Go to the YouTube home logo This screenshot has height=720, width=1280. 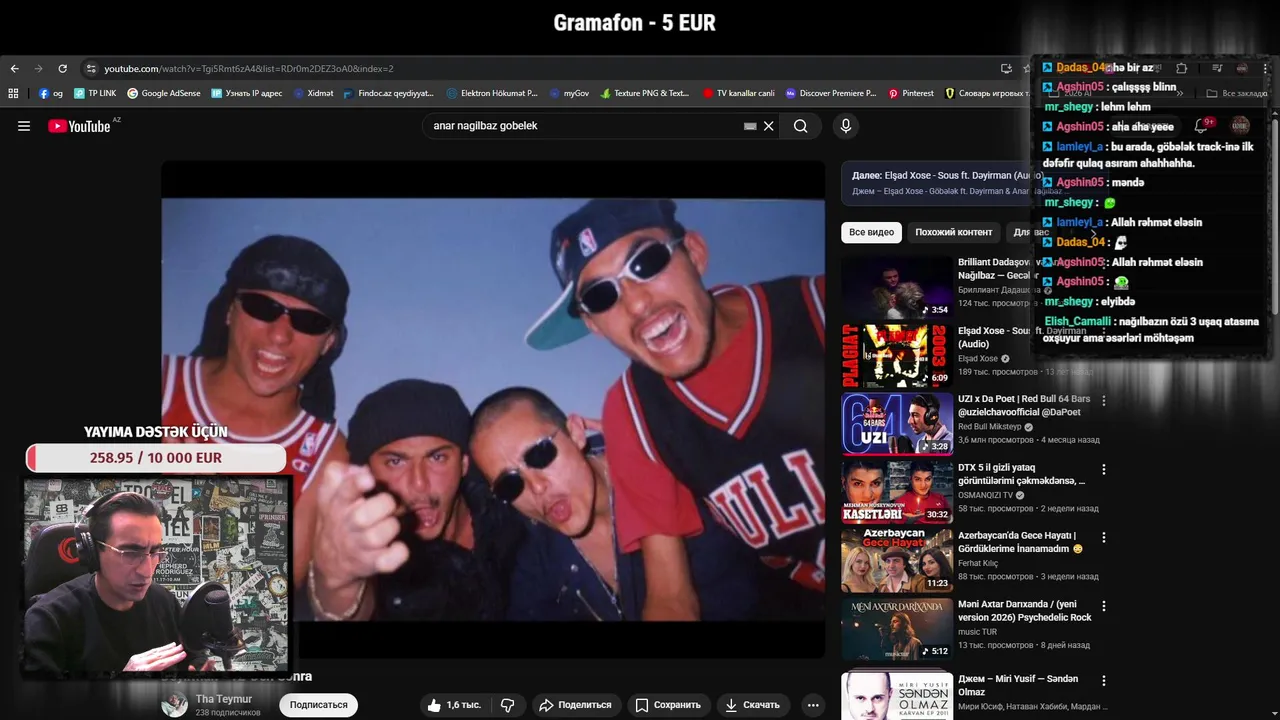[x=79, y=126]
